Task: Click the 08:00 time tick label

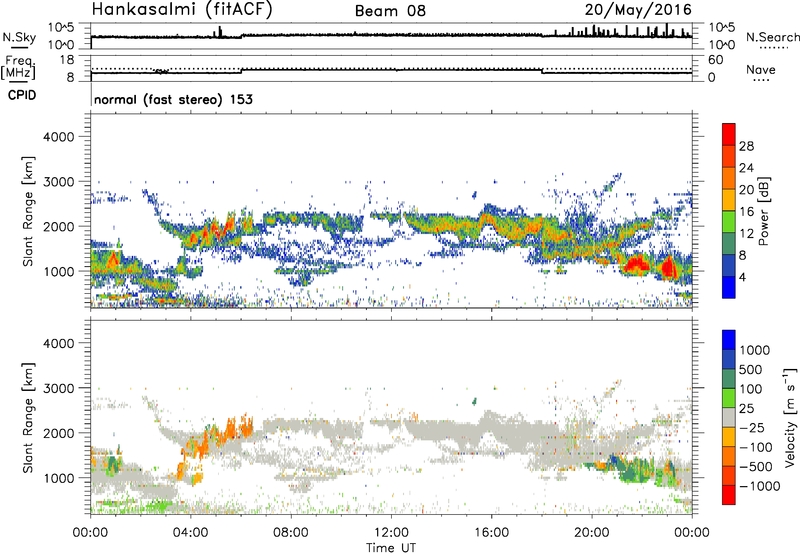Action: pyautogui.click(x=291, y=533)
